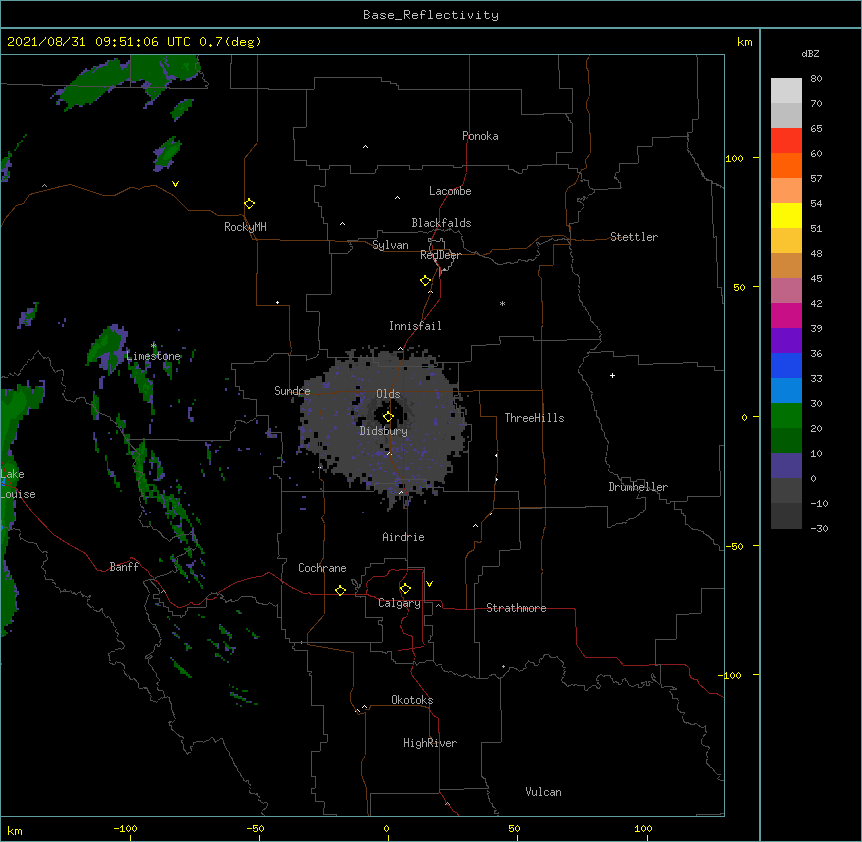
Task: Click the yellow swatch at 54 dBZ
Action: point(786,215)
